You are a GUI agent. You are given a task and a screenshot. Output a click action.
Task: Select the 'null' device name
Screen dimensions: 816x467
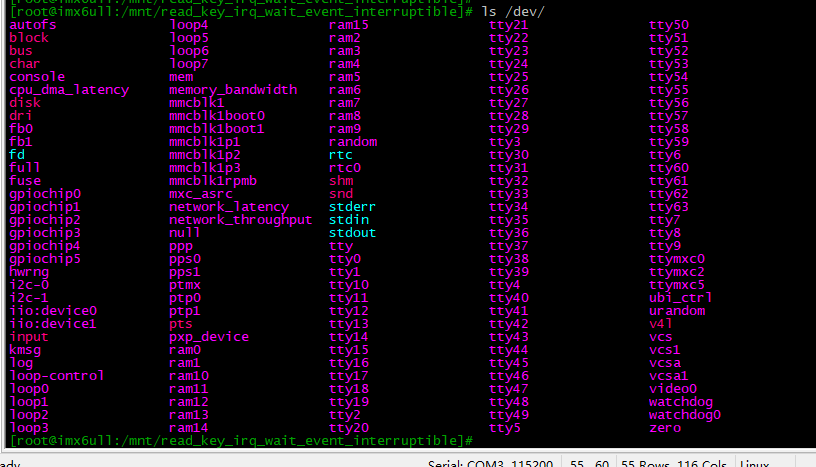(185, 233)
